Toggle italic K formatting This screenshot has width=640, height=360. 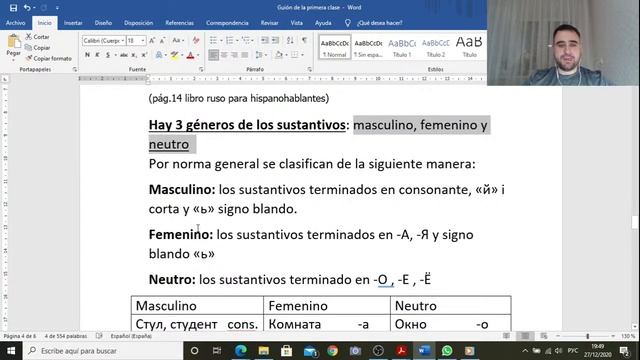click(x=97, y=55)
